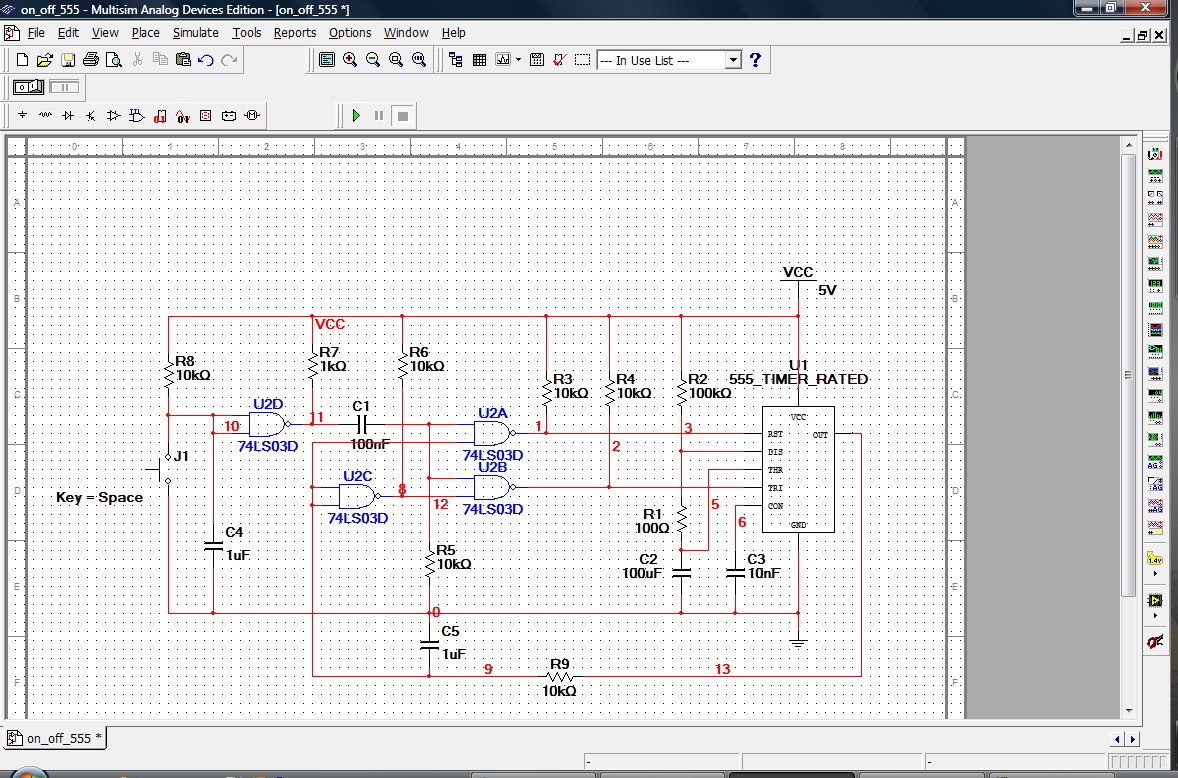Open the Simulate menu

click(195, 33)
